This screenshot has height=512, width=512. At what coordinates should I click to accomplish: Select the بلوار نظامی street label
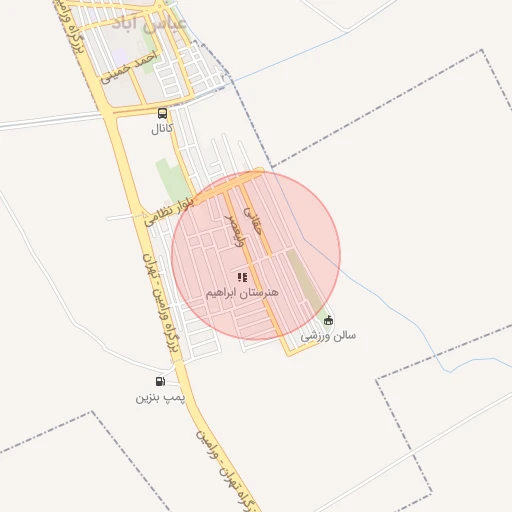point(169,211)
